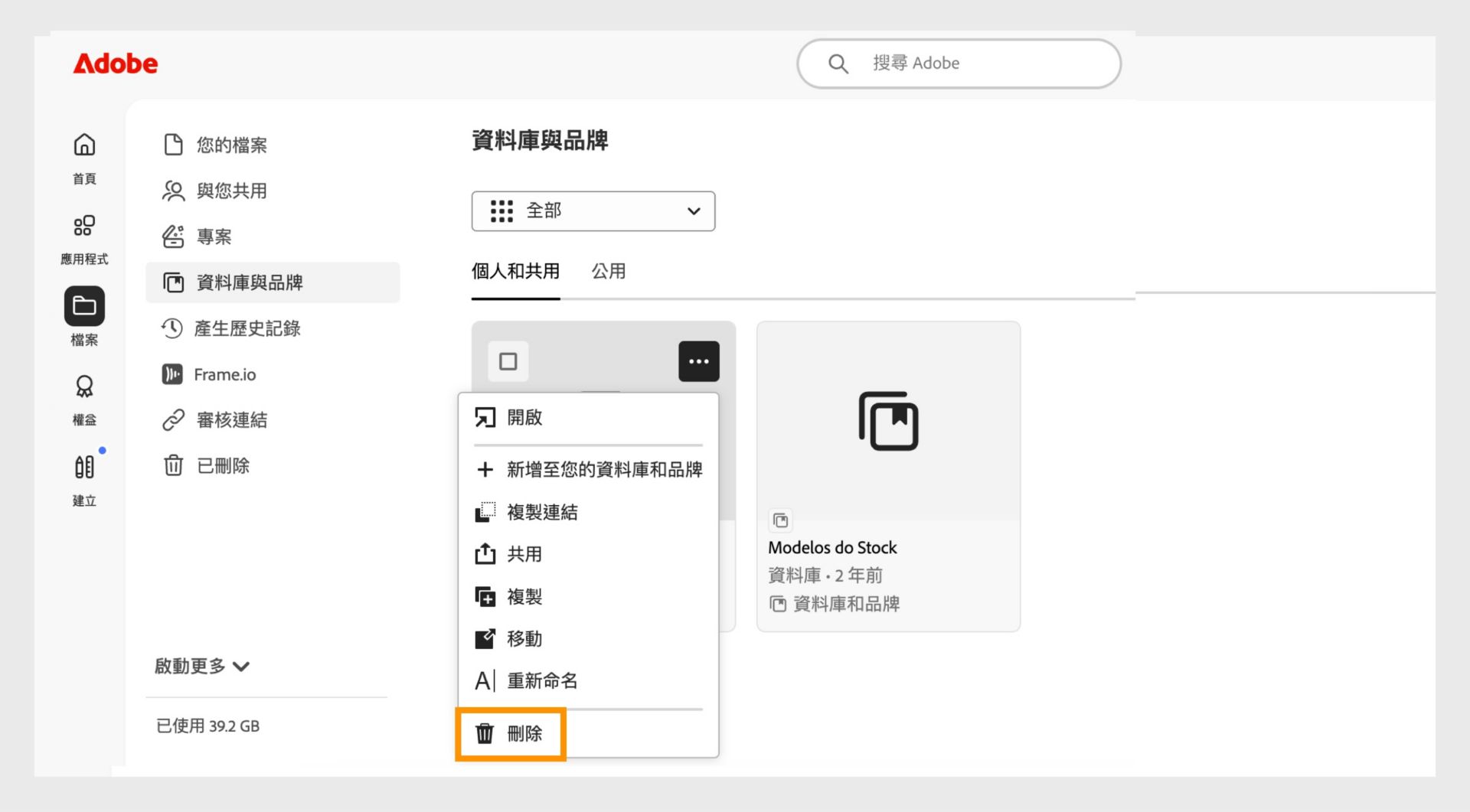Image resolution: width=1470 pixels, height=812 pixels.
Task: Expand 啟動更多 chevron
Action: (x=241, y=666)
